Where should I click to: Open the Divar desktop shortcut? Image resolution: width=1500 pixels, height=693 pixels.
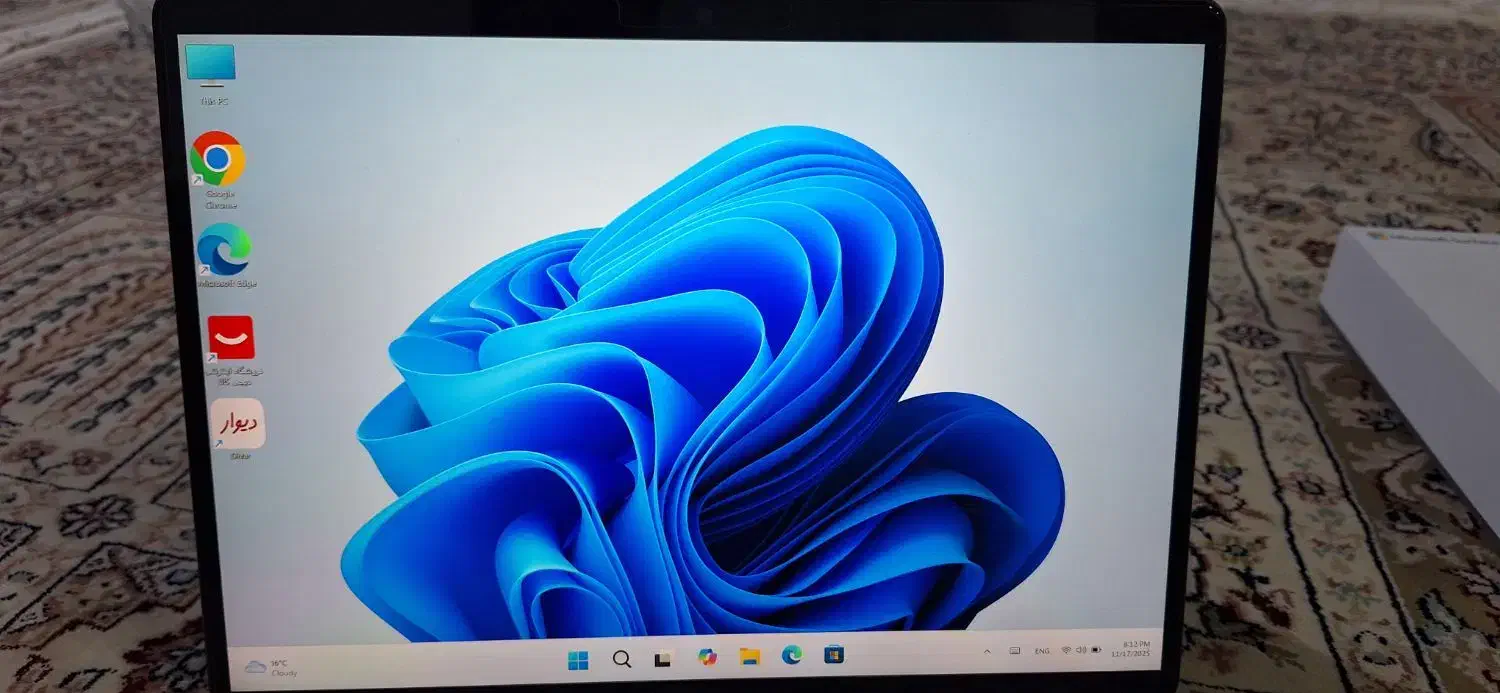[x=238, y=430]
